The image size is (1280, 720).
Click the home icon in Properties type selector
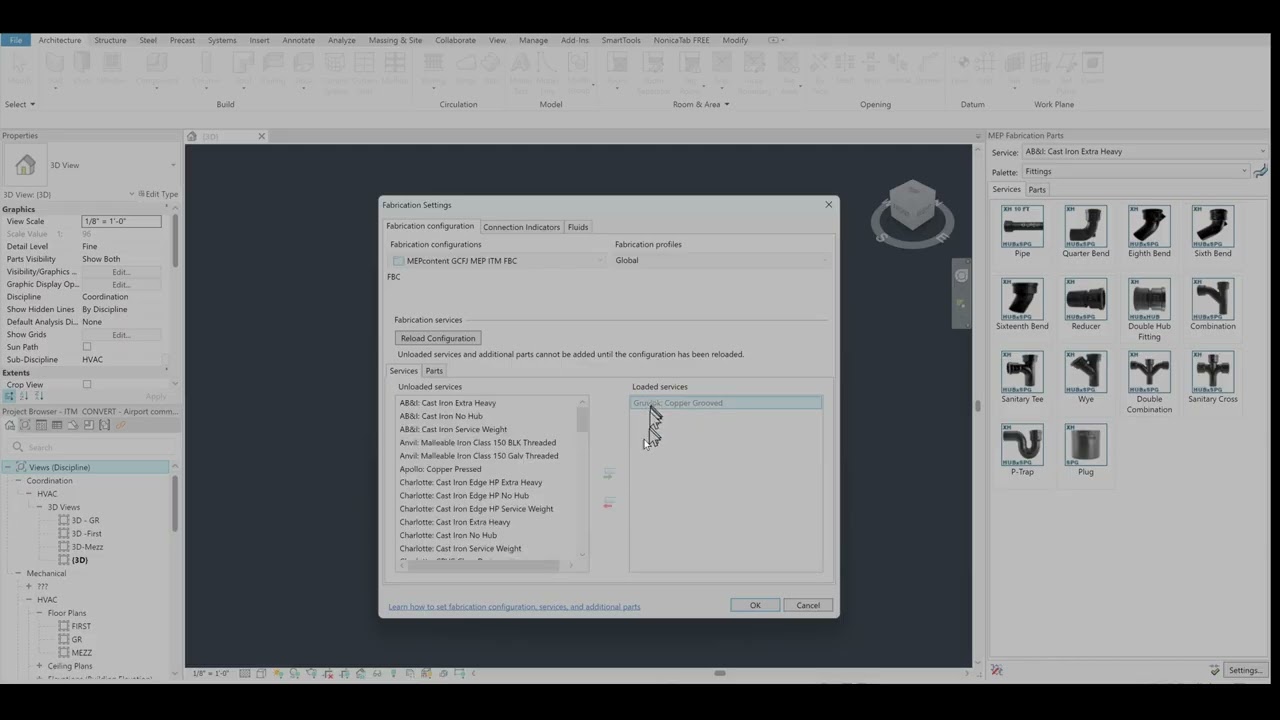coord(25,165)
